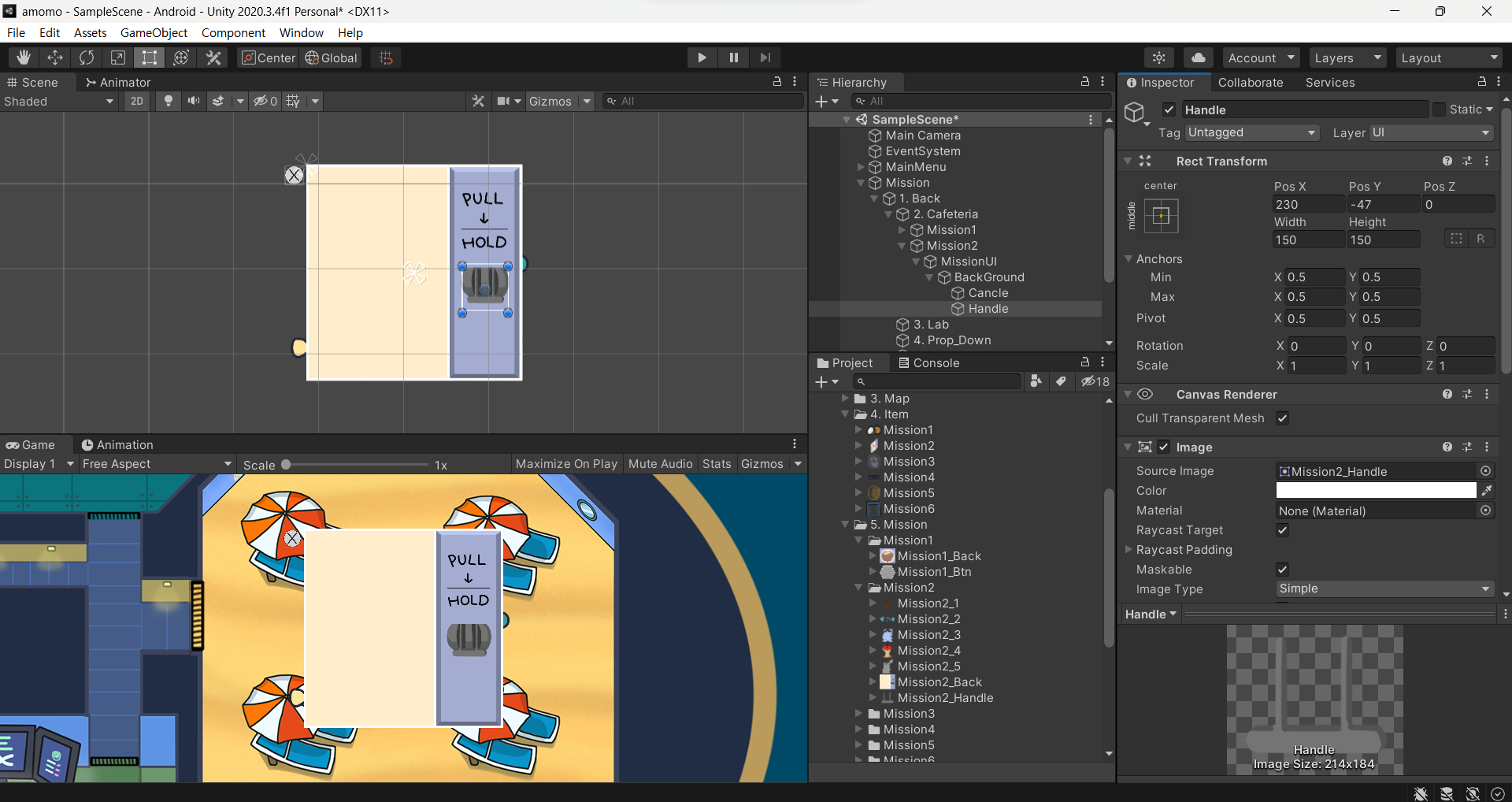The image size is (1512, 802).
Task: Toggle 2D scene view mode
Action: [137, 101]
